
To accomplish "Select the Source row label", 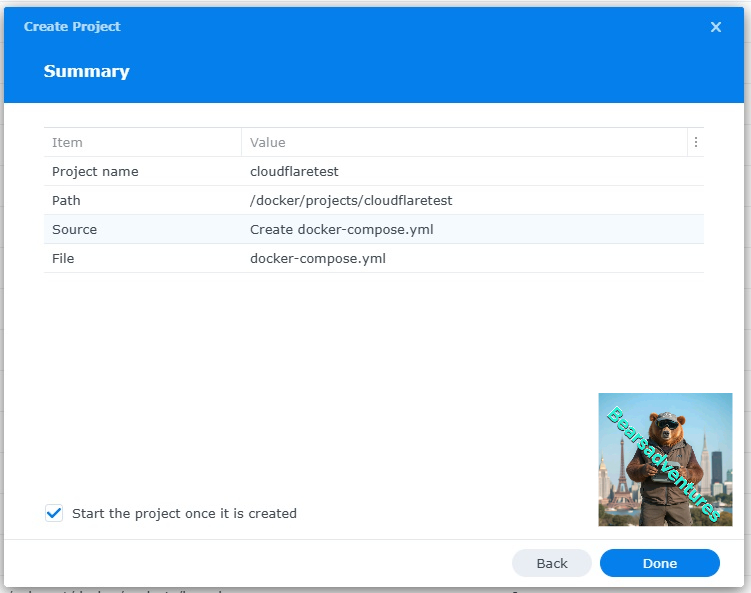I will (74, 229).
